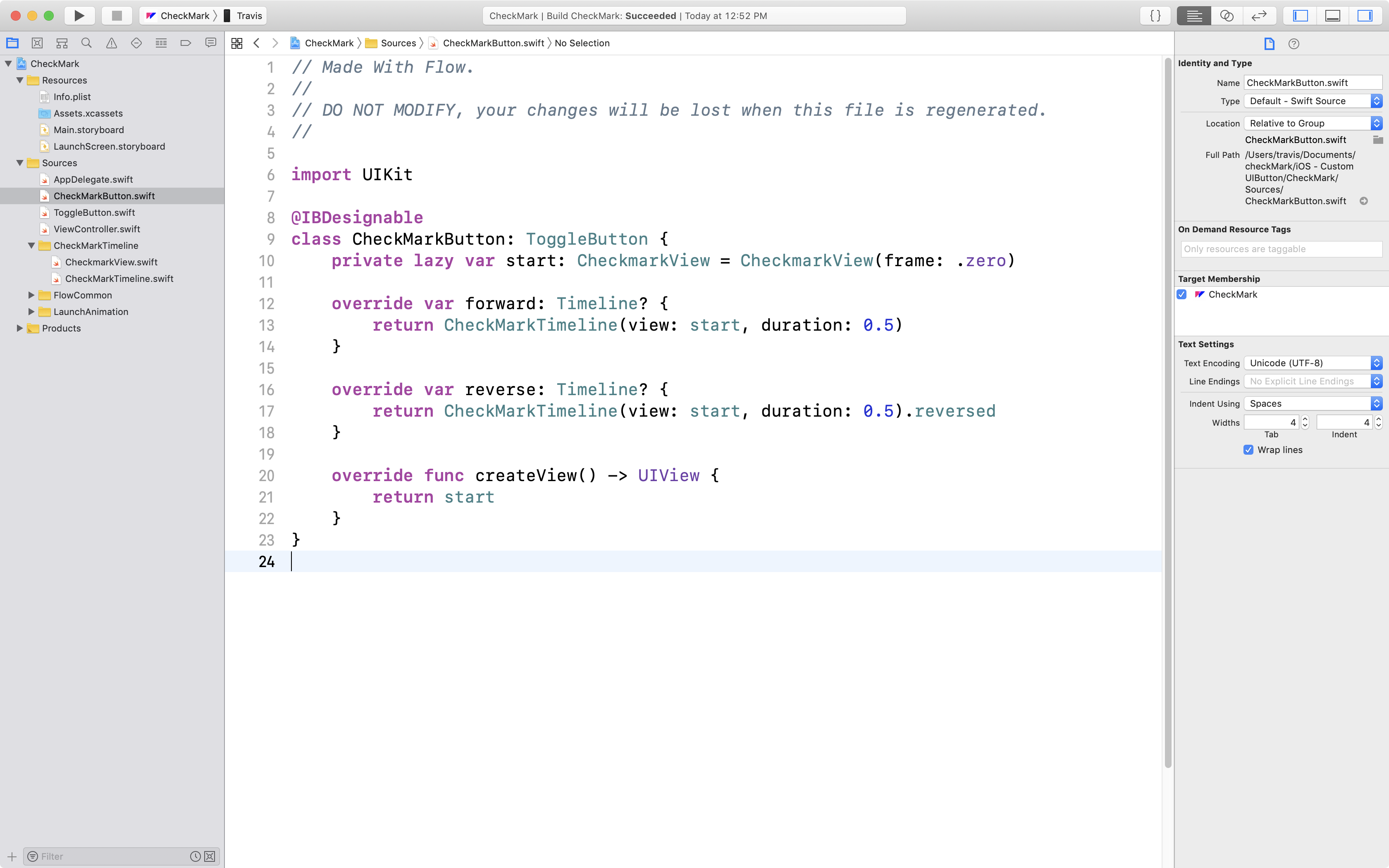This screenshot has width=1389, height=868.
Task: Collapse the Resources group
Action: [20, 80]
